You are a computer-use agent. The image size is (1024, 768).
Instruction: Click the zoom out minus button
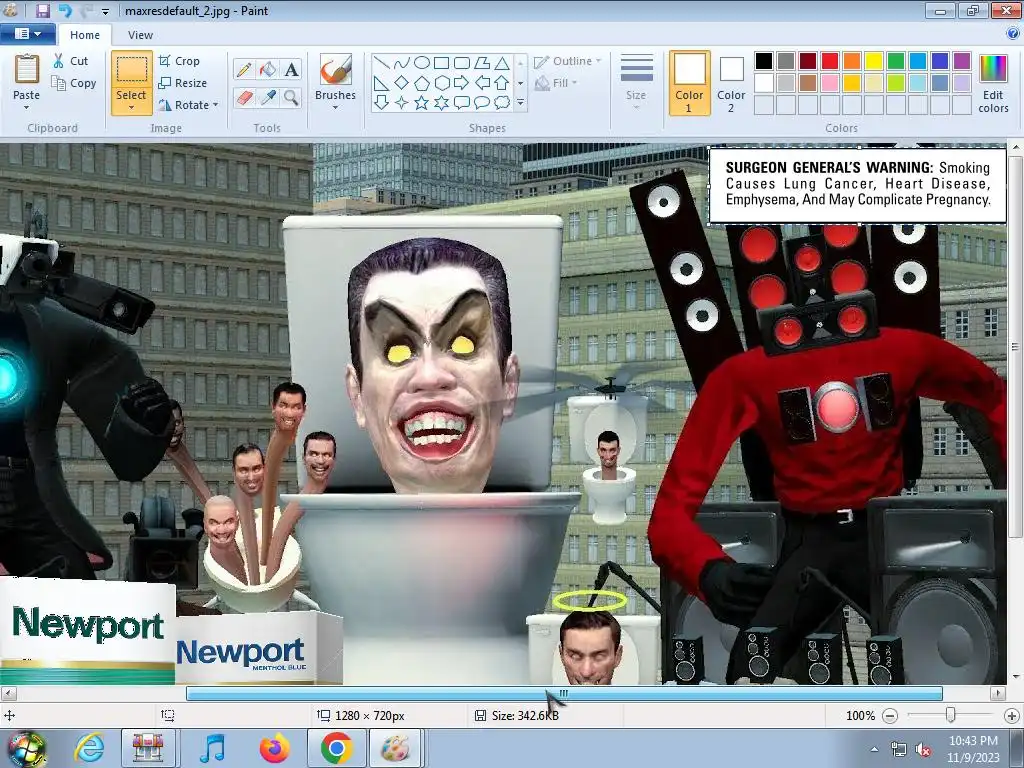(x=889, y=716)
